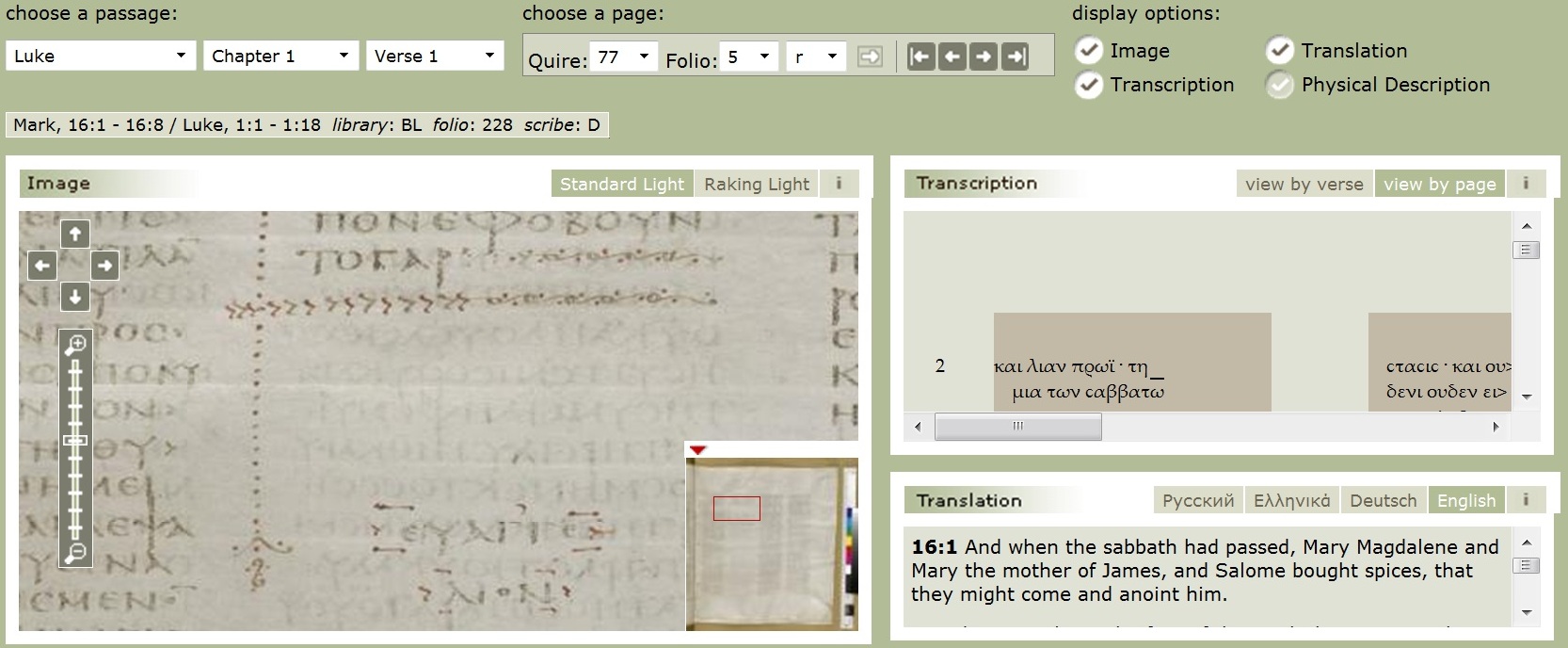The image size is (1568, 648).
Task: Zoom in with the magnifier plus icon
Action: coord(75,345)
